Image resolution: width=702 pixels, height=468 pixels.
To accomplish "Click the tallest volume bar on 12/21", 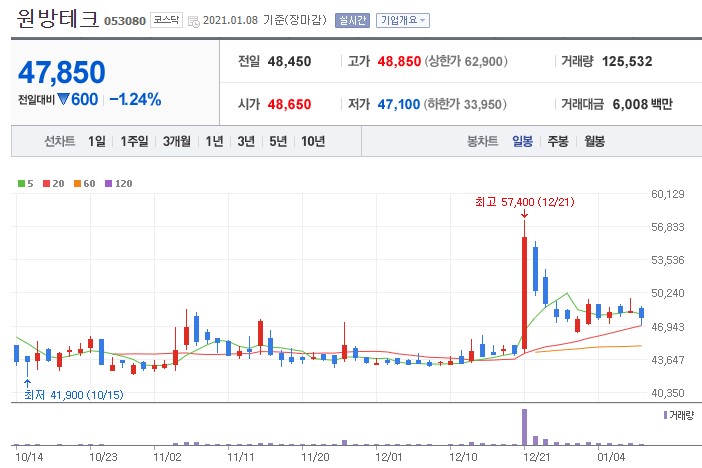I will (524, 427).
